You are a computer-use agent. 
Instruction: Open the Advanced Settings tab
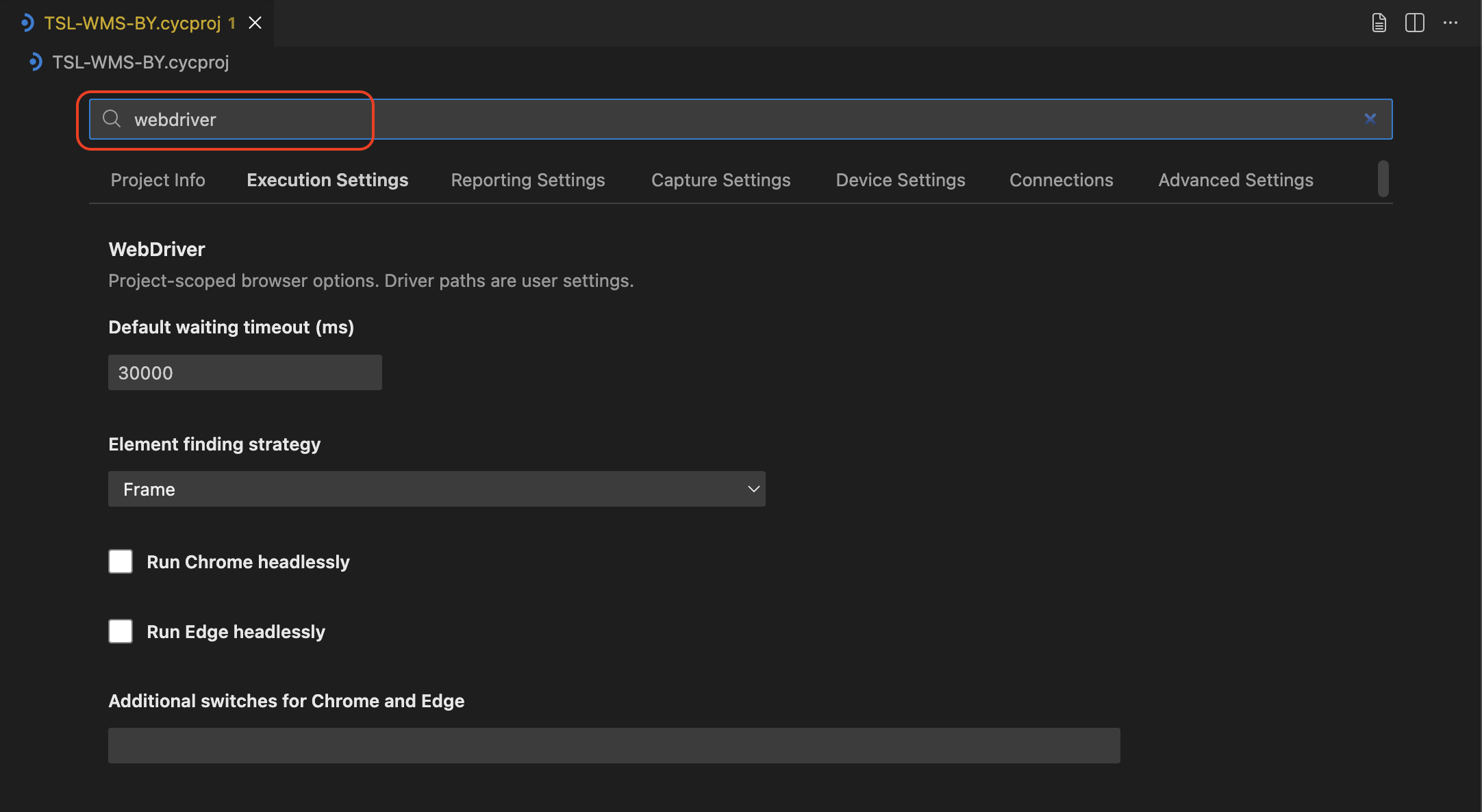(x=1235, y=180)
